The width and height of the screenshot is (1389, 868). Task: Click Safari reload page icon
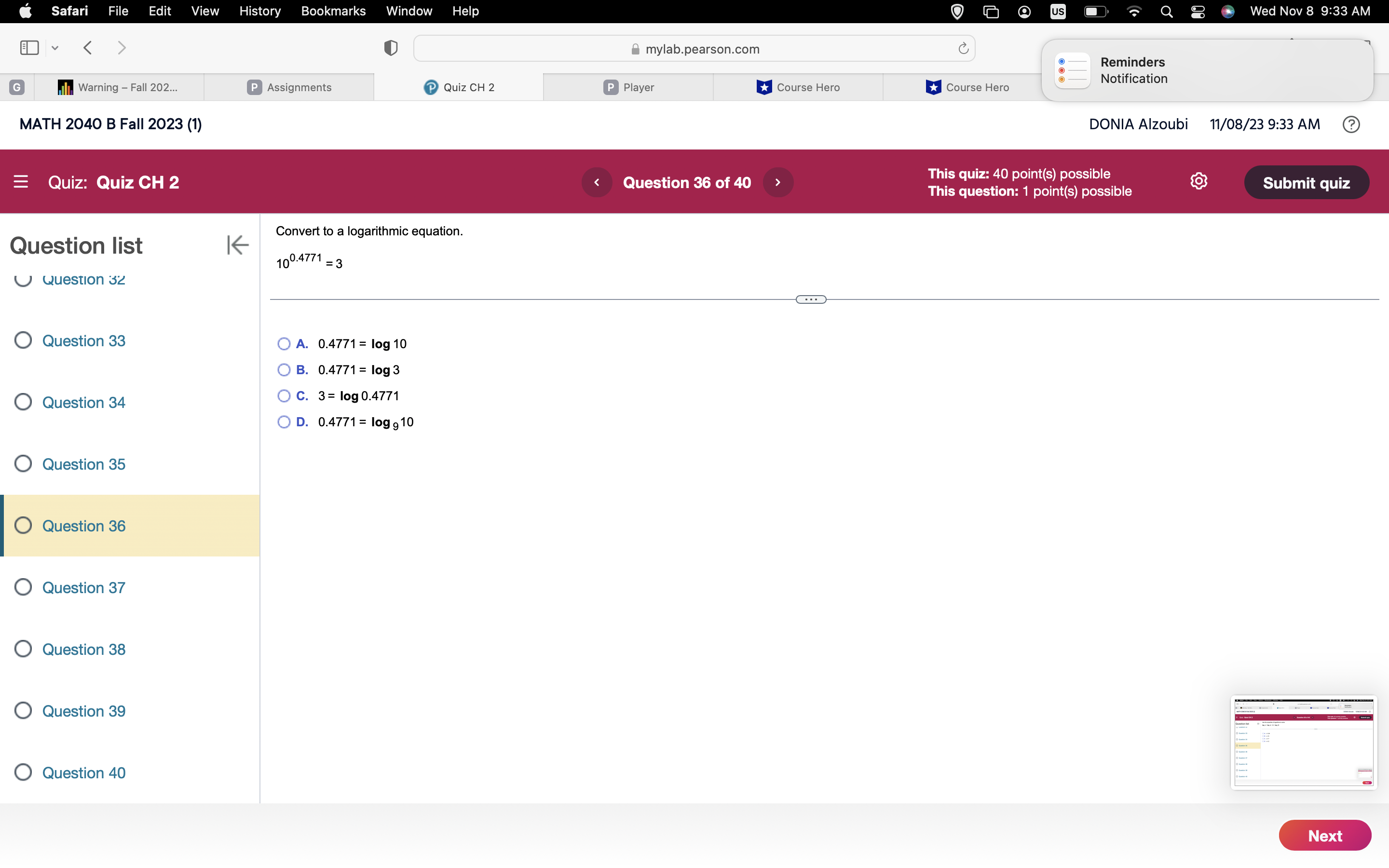(x=963, y=49)
